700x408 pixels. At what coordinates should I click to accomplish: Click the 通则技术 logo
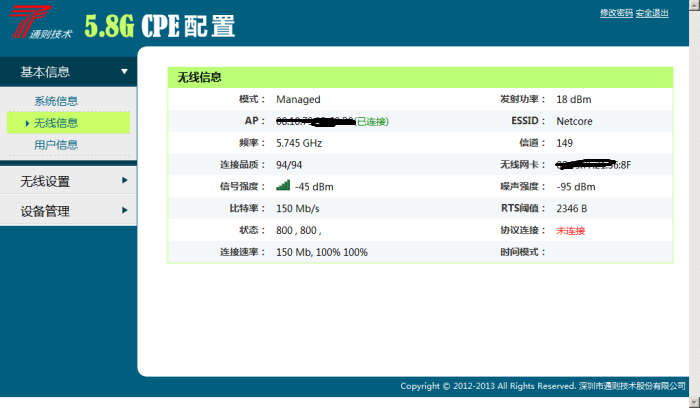click(x=41, y=22)
